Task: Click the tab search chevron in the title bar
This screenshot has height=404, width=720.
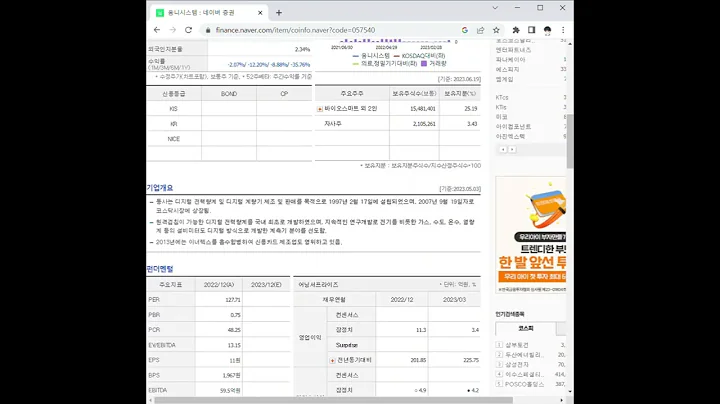Action: point(495,8)
